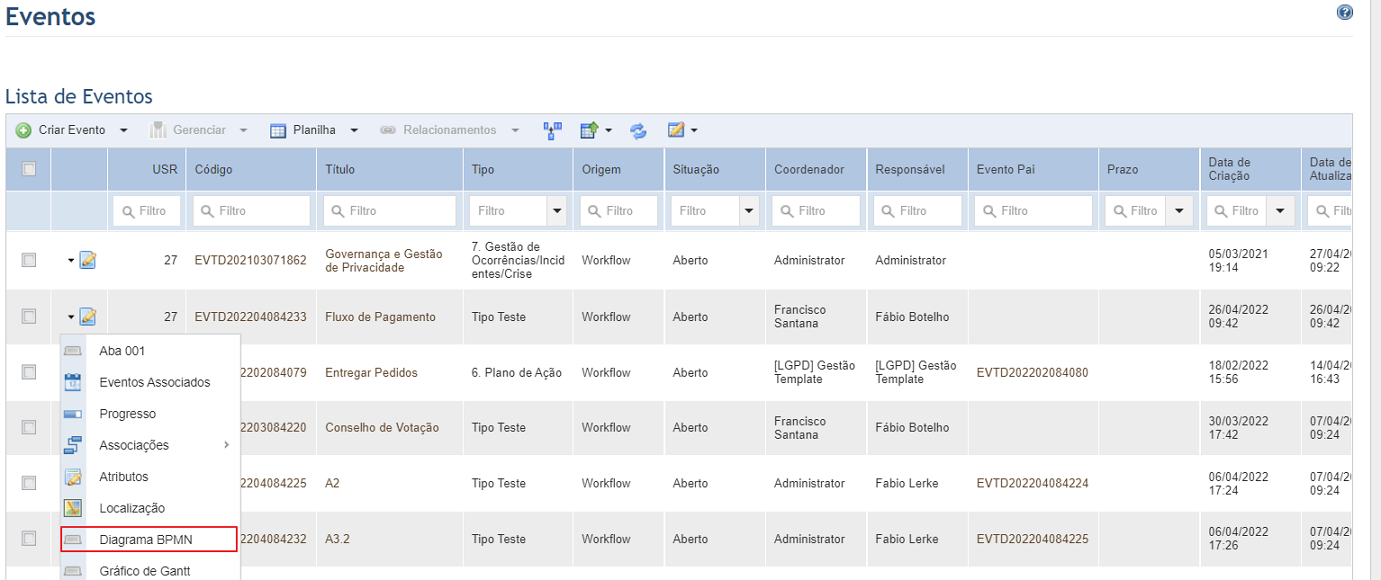This screenshot has height=580, width=1381.
Task: Open parent event EVTD202202084080
Action: click(1033, 372)
